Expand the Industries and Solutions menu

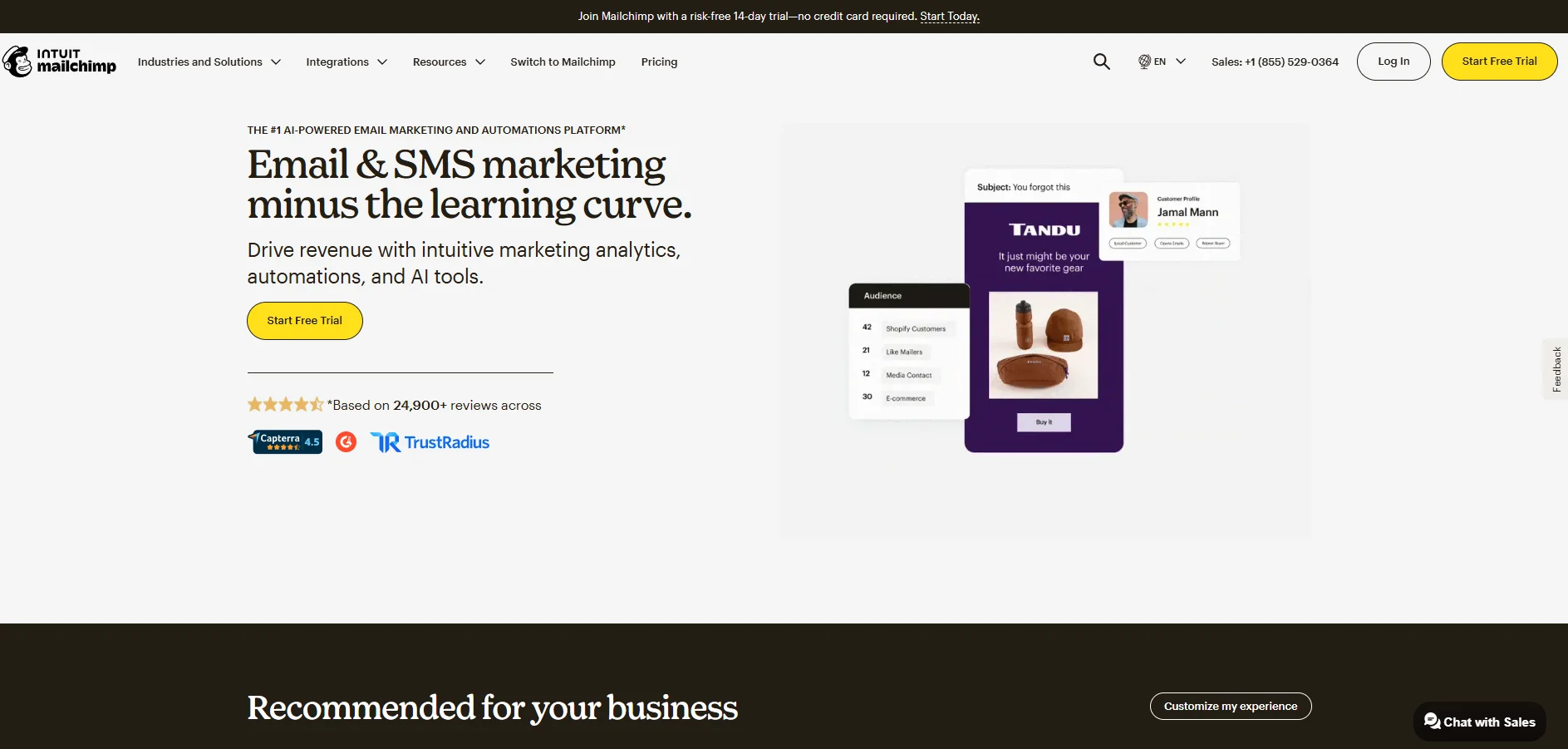(209, 62)
